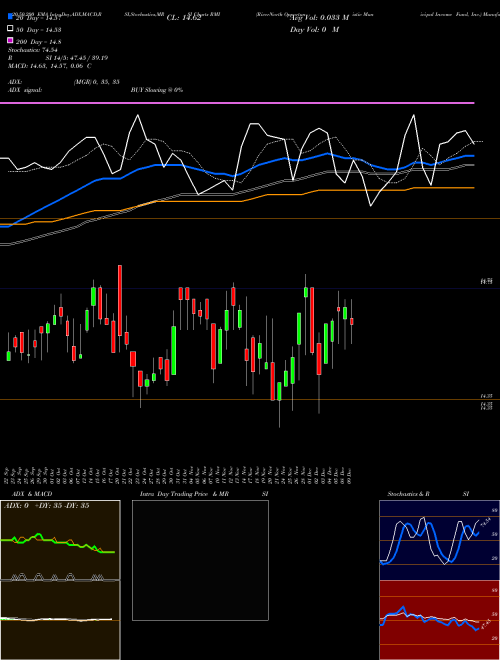Screen dimensions: 500x660
Task: Click the 'ADX: 0 +DY: 35 -DY: 35' readout
Action: coord(46,506)
